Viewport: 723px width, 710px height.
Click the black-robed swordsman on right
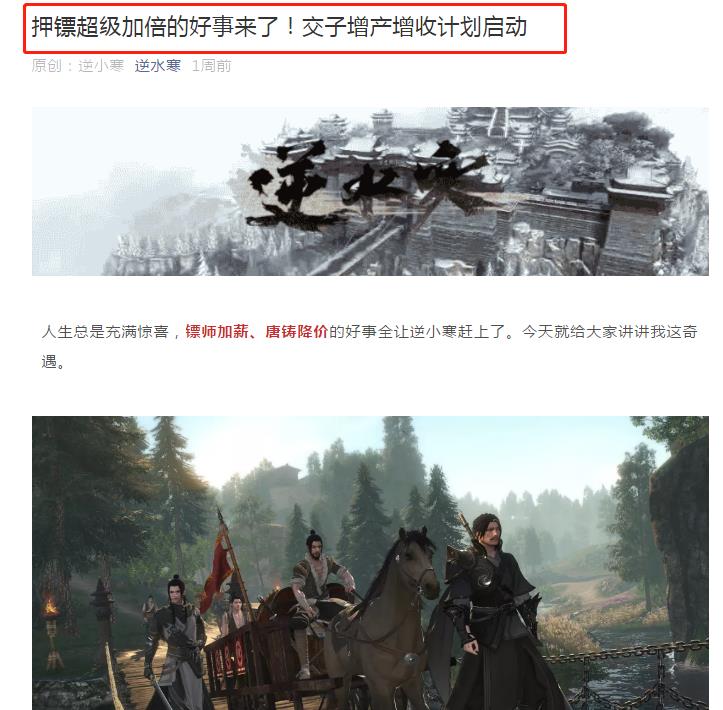click(x=493, y=613)
